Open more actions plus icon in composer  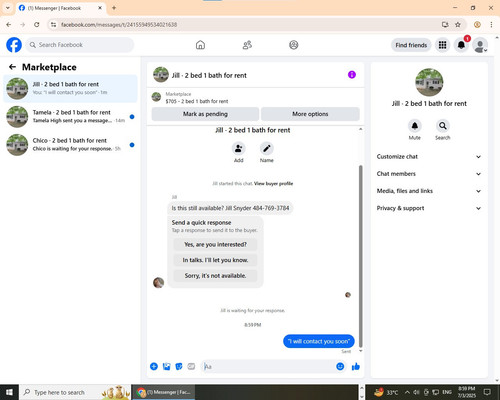pyautogui.click(x=154, y=367)
